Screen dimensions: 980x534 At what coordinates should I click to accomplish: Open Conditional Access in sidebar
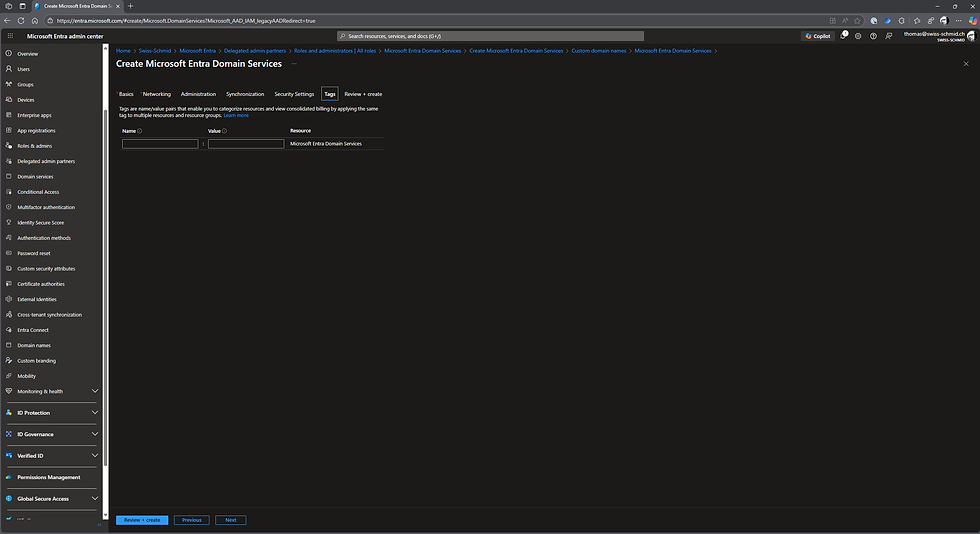pos(38,192)
